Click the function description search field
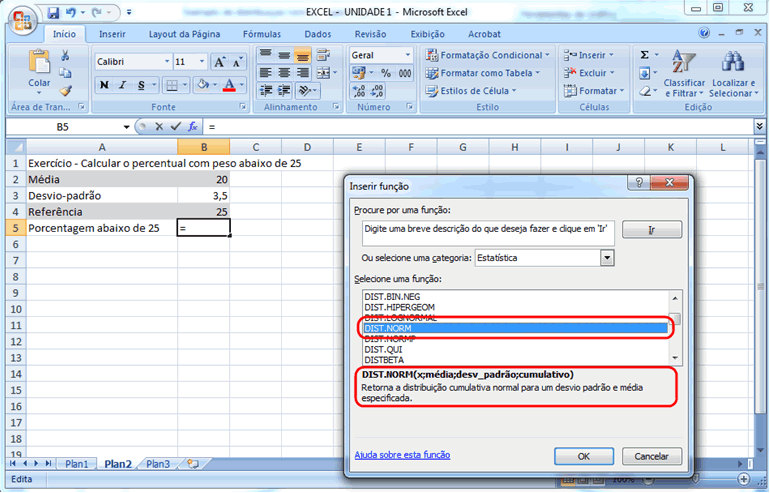The image size is (770, 493). (x=487, y=229)
